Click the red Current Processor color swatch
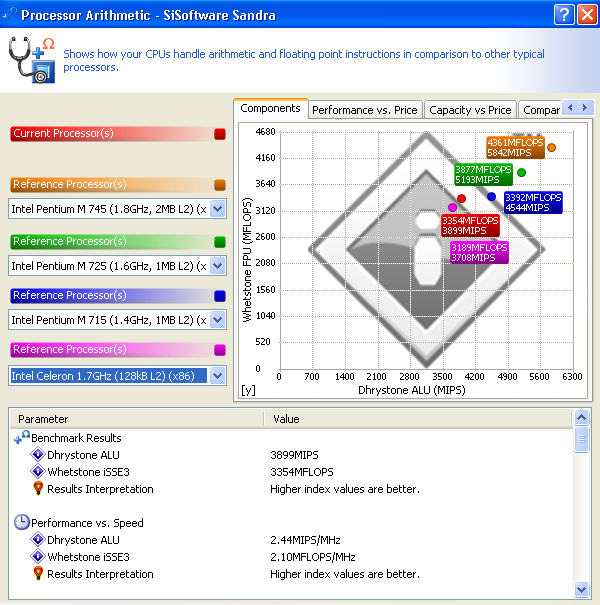 [220, 134]
